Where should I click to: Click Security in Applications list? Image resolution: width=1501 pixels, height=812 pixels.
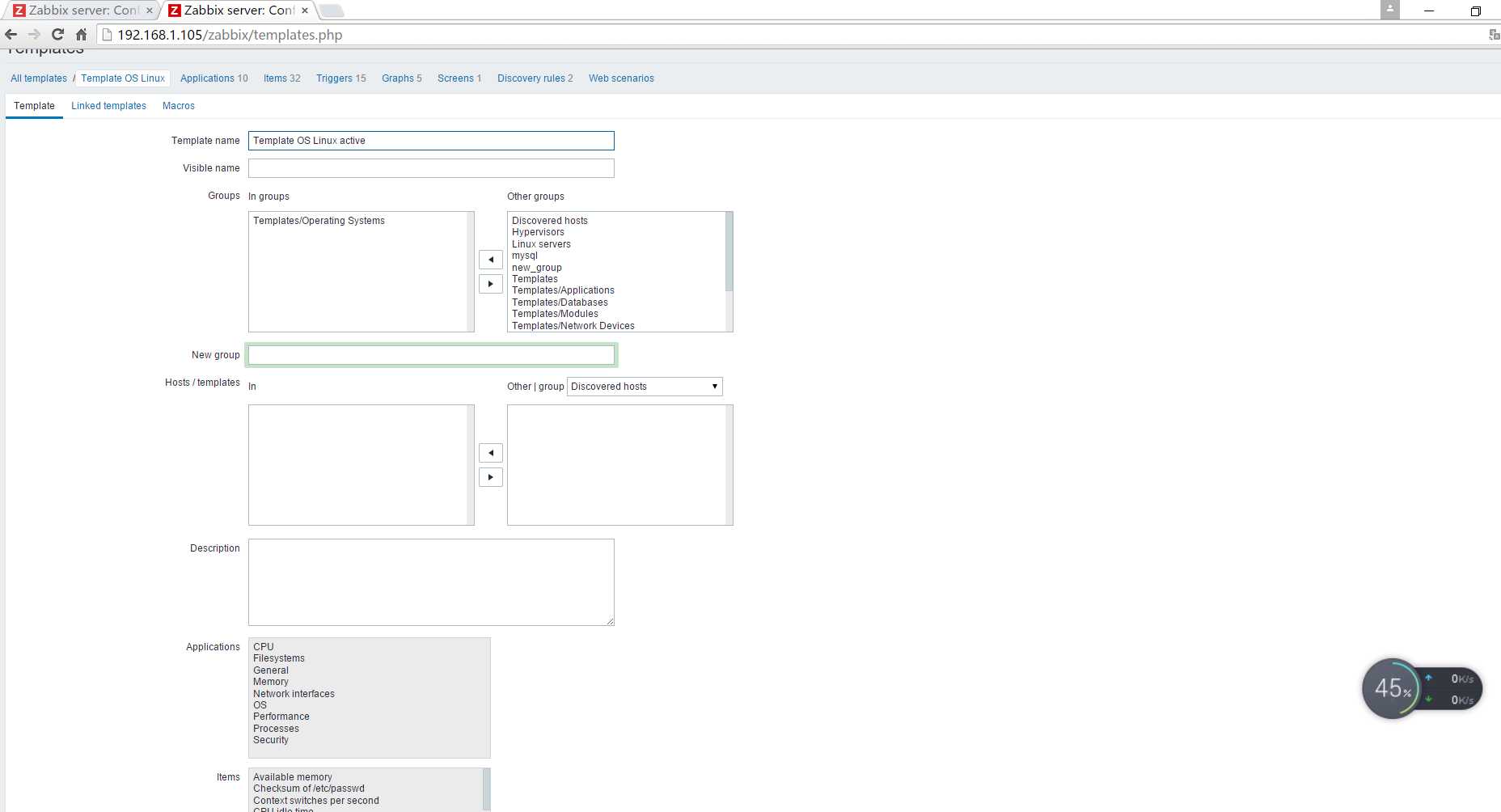270,740
